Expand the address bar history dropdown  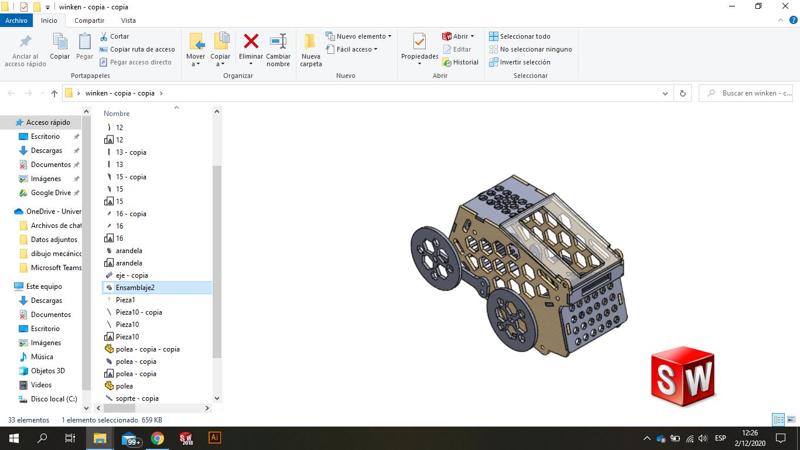click(666, 93)
